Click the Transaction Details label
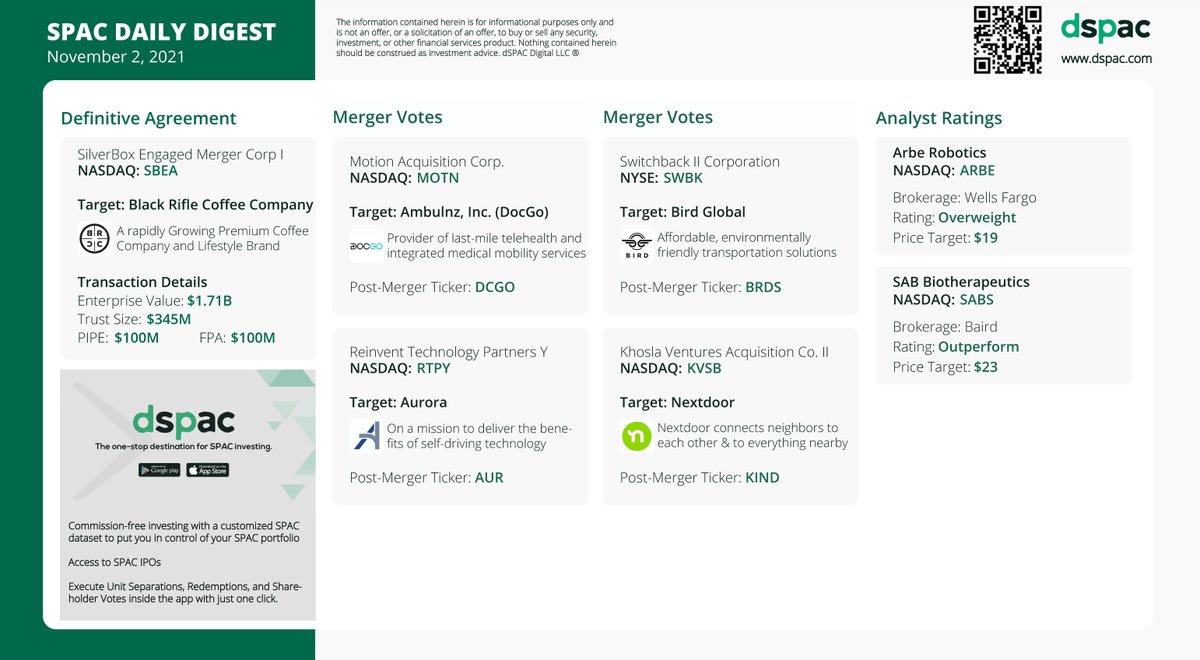Image resolution: width=1200 pixels, height=660 pixels. pos(142,282)
